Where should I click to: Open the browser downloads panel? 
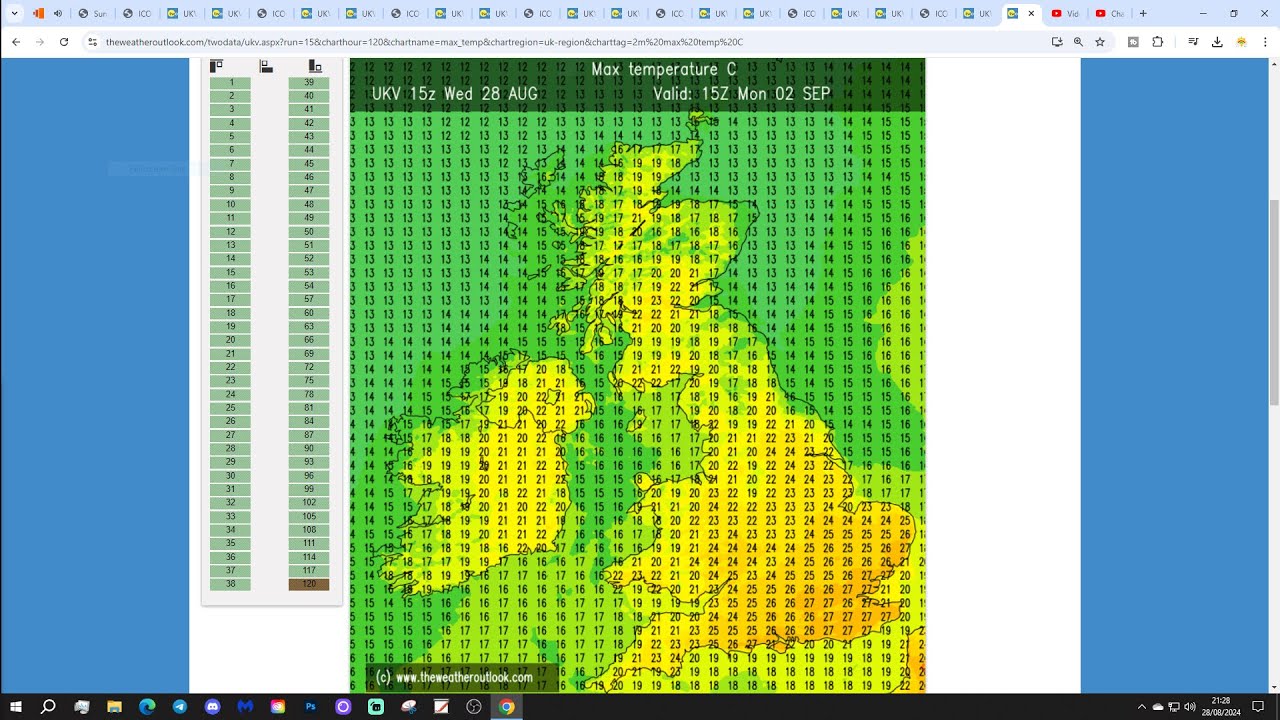(x=1217, y=42)
